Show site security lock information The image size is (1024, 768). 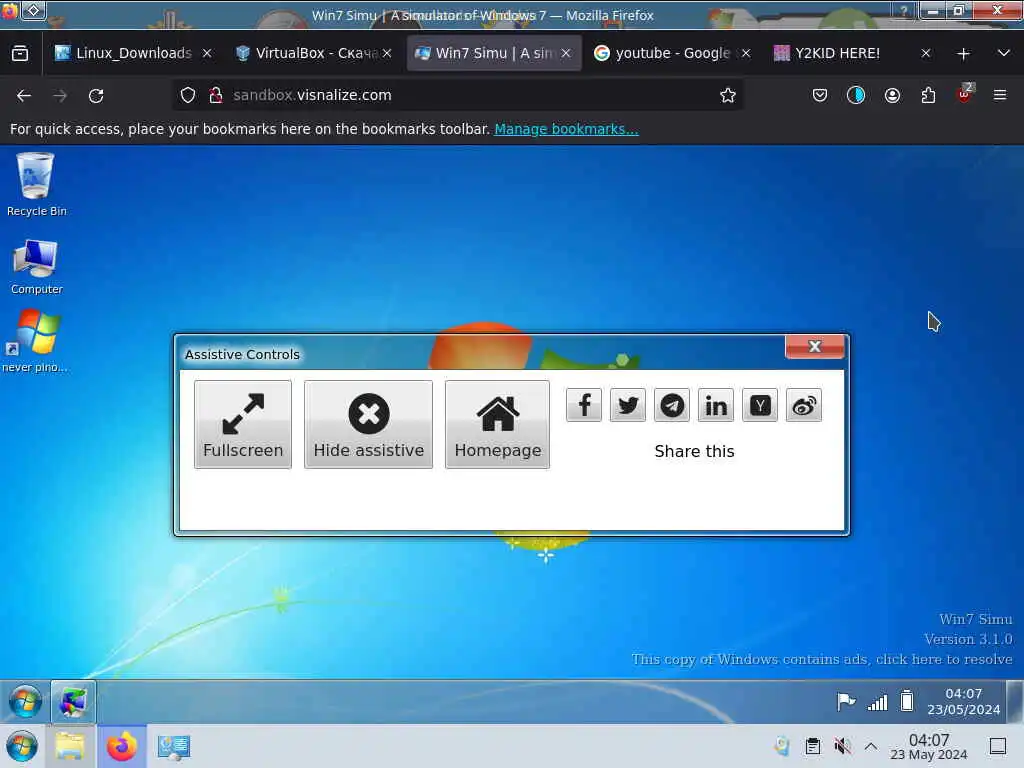click(x=216, y=95)
